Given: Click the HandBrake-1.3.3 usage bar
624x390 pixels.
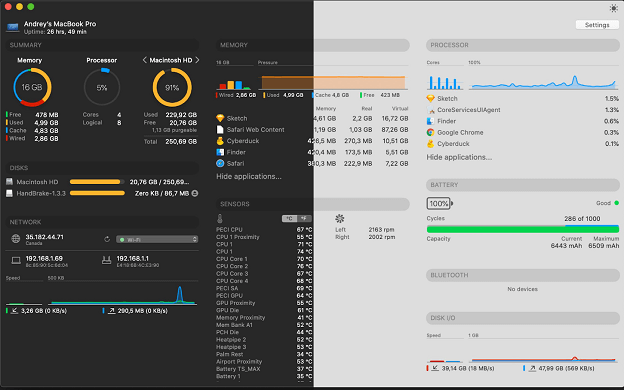Looking at the screenshot, I should [x=97, y=193].
